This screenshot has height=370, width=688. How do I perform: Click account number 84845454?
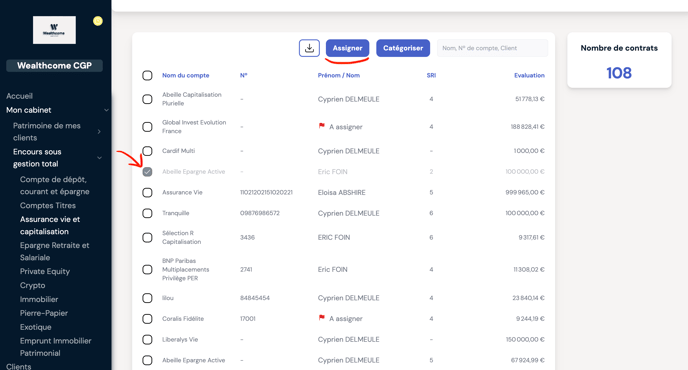[255, 298]
